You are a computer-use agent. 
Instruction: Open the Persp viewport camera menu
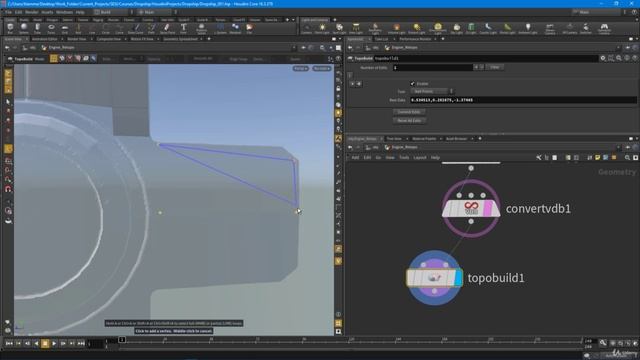(300, 69)
